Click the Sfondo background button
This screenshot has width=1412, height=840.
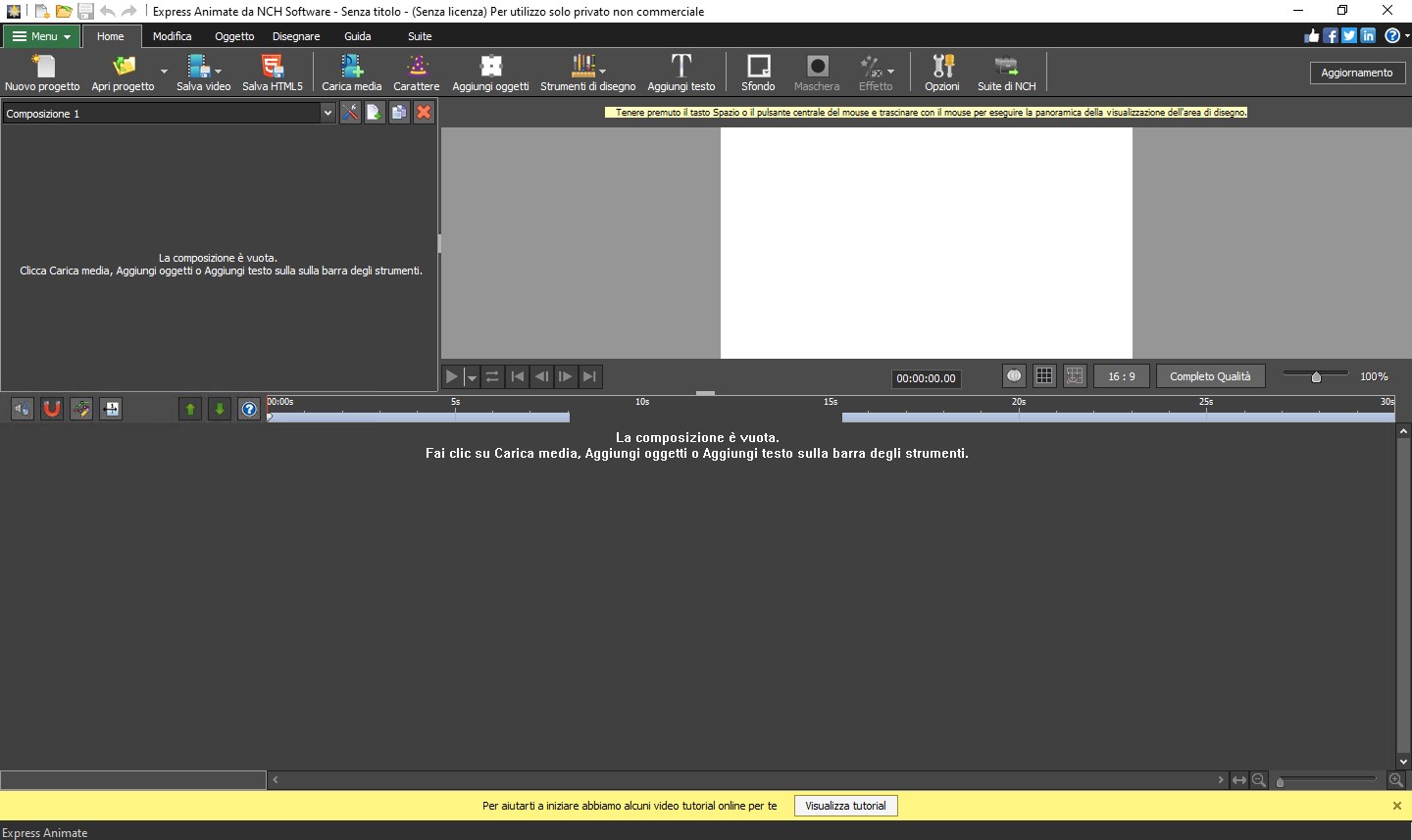(758, 74)
